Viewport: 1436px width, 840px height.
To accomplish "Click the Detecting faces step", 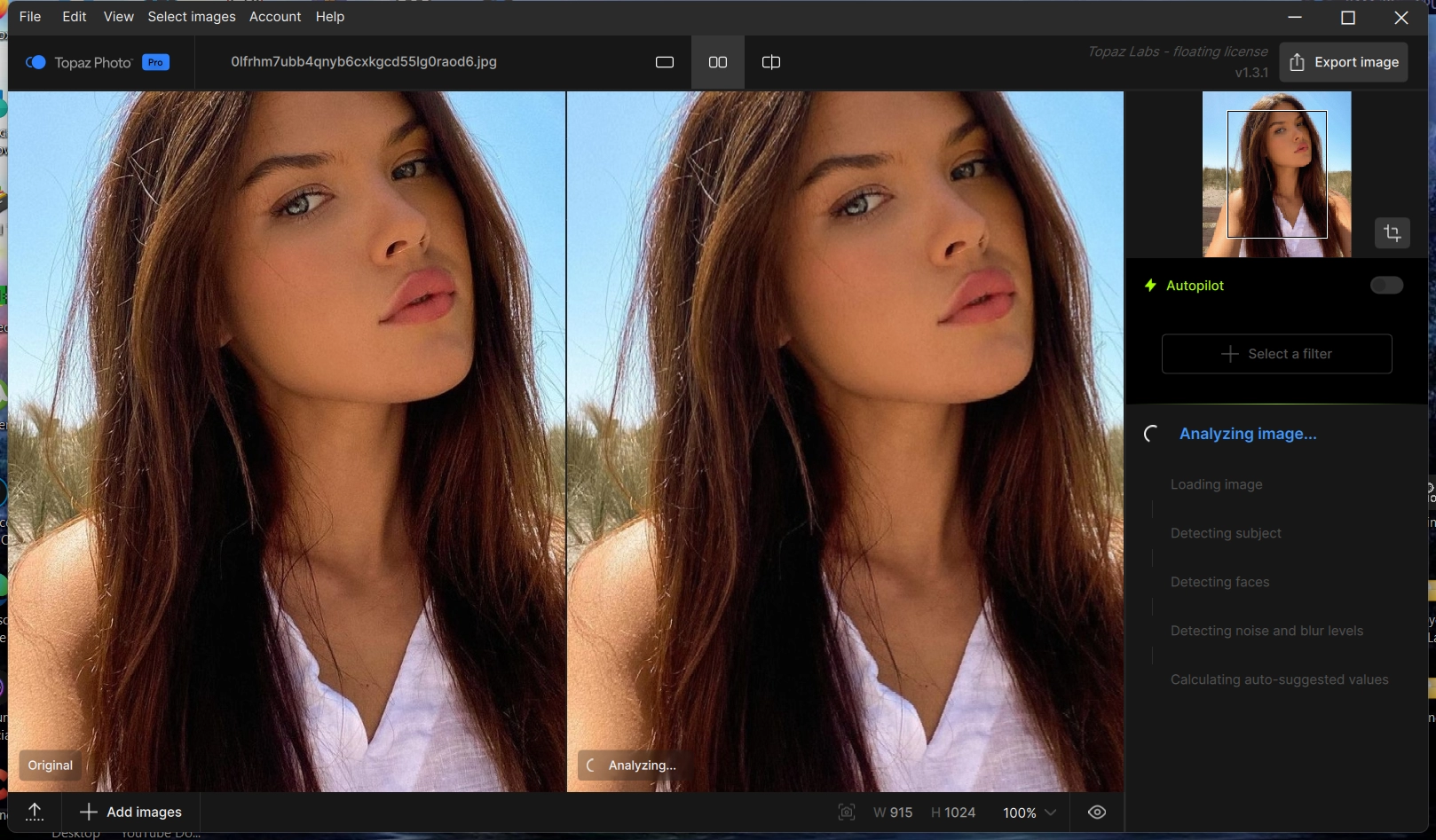I will click(x=1219, y=582).
